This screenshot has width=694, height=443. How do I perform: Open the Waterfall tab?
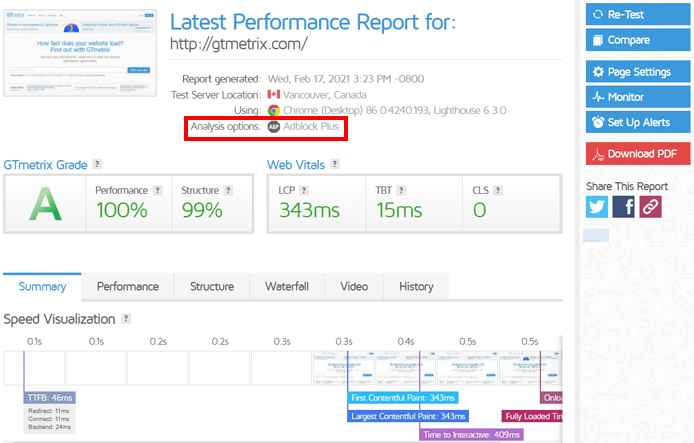287,287
